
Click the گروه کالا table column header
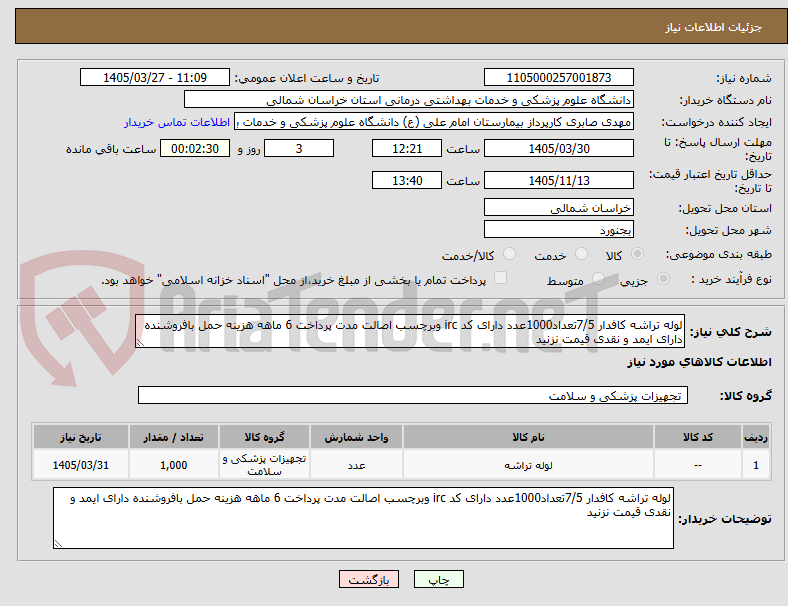(x=264, y=437)
